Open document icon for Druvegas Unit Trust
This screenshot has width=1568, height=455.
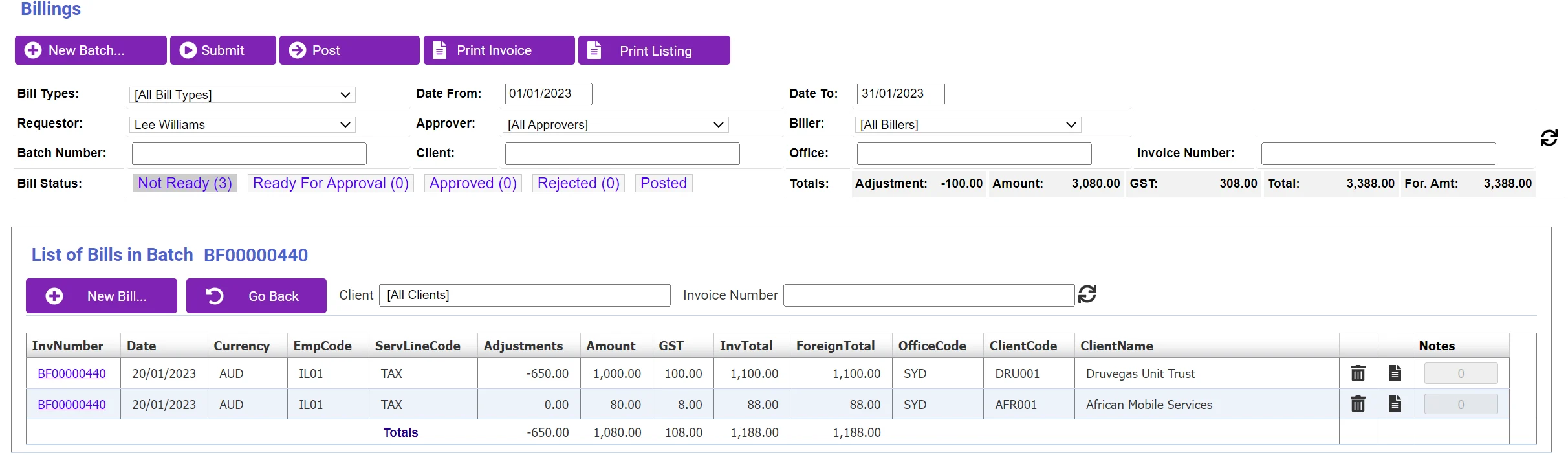coord(1395,373)
